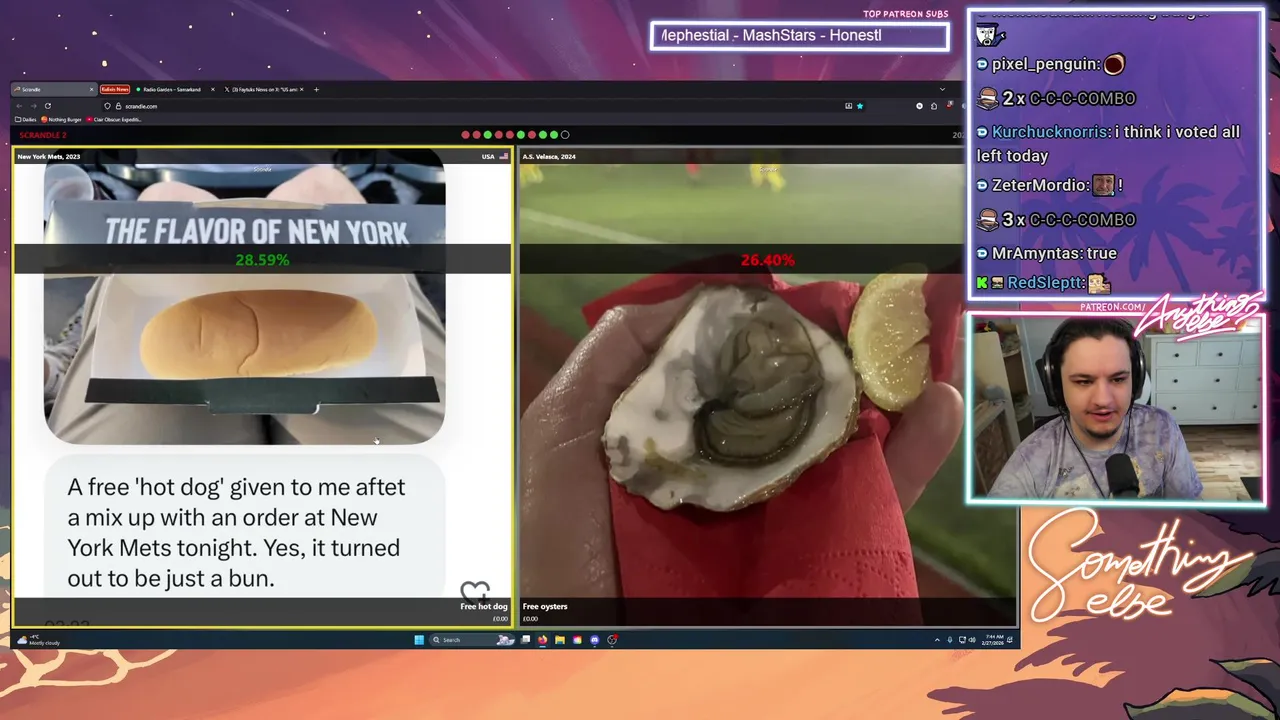Switch to Radio Garden – Samarkand tab
1280x720 pixels.
tap(175, 89)
